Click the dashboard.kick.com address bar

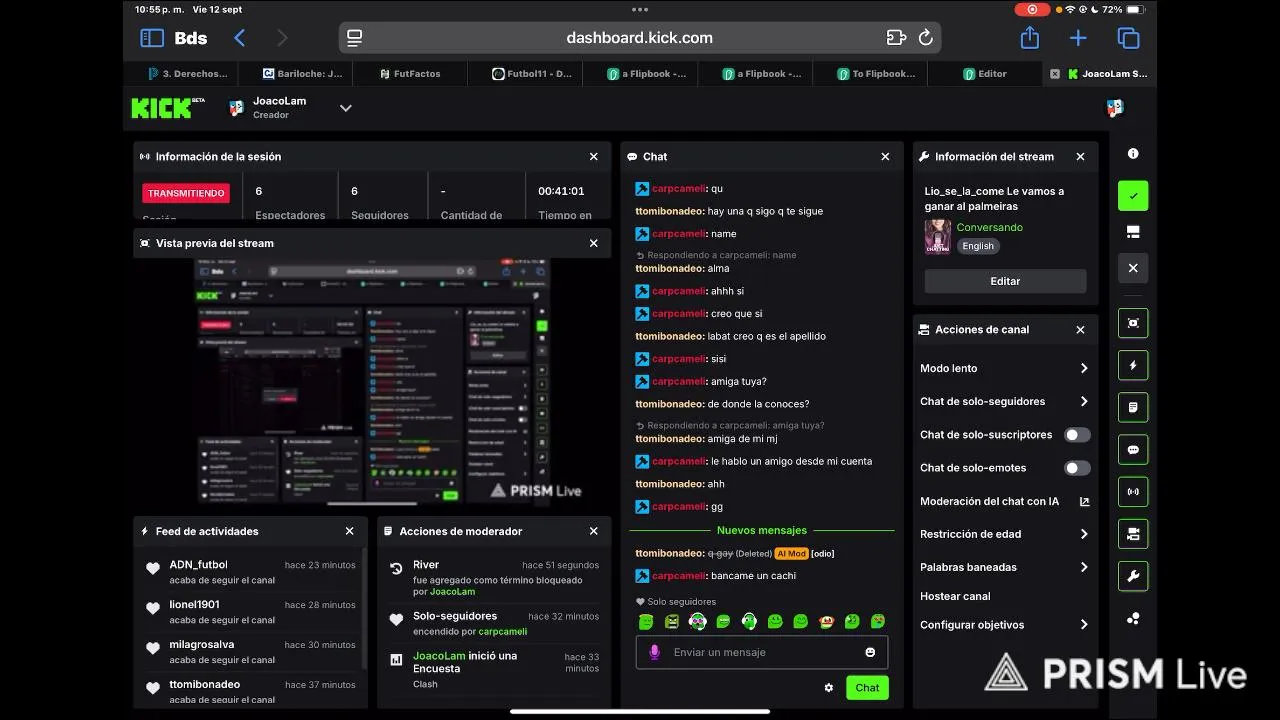pos(640,38)
